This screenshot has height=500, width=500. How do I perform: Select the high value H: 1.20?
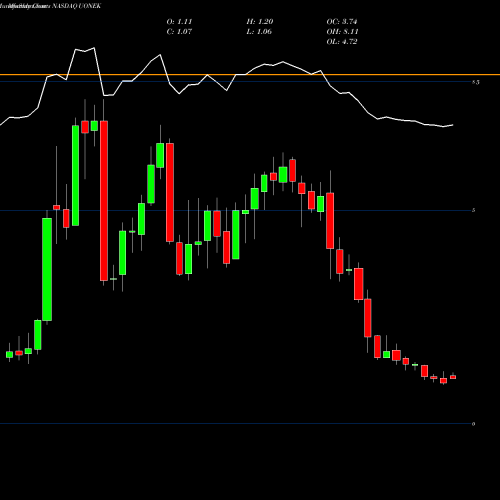click(260, 22)
